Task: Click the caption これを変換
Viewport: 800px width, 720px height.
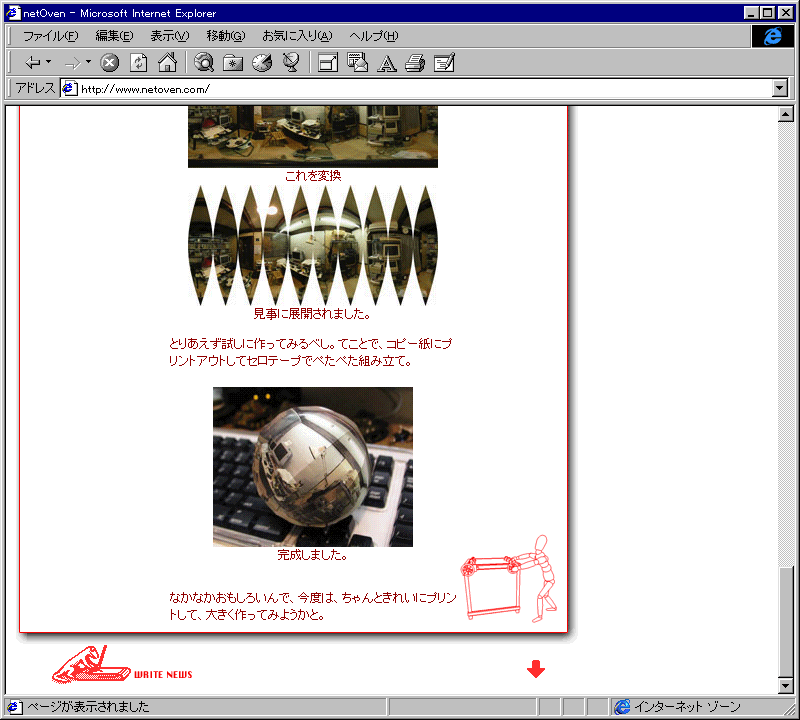Action: click(x=313, y=176)
